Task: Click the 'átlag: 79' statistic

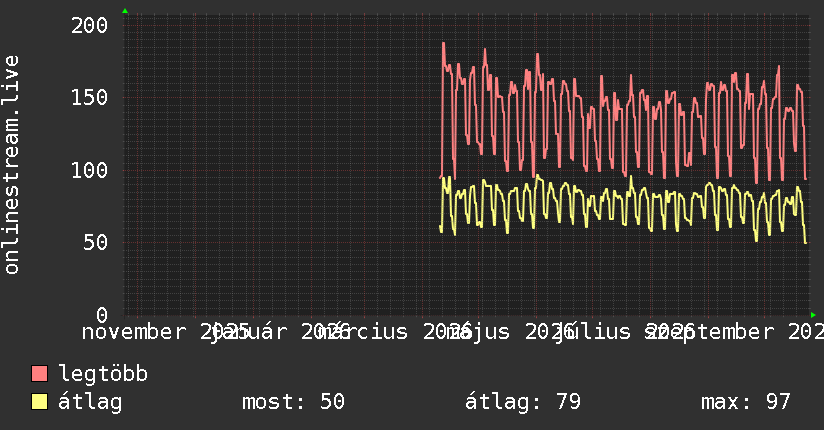Action: (523, 402)
